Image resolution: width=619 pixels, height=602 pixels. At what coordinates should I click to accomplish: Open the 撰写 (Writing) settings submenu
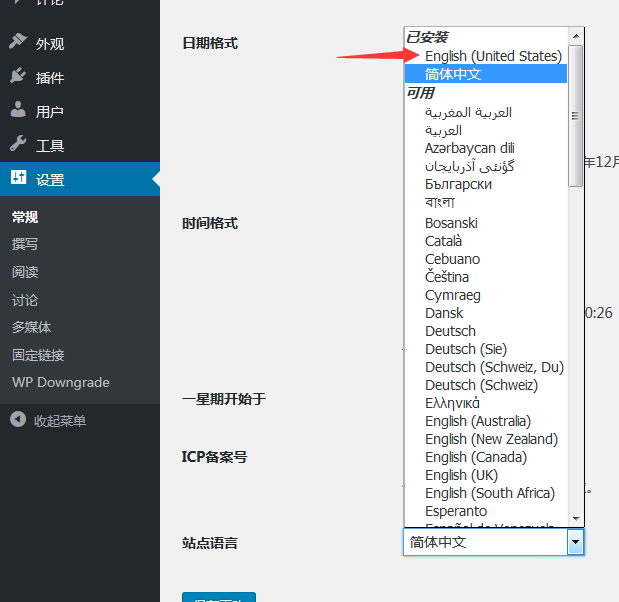click(x=25, y=244)
